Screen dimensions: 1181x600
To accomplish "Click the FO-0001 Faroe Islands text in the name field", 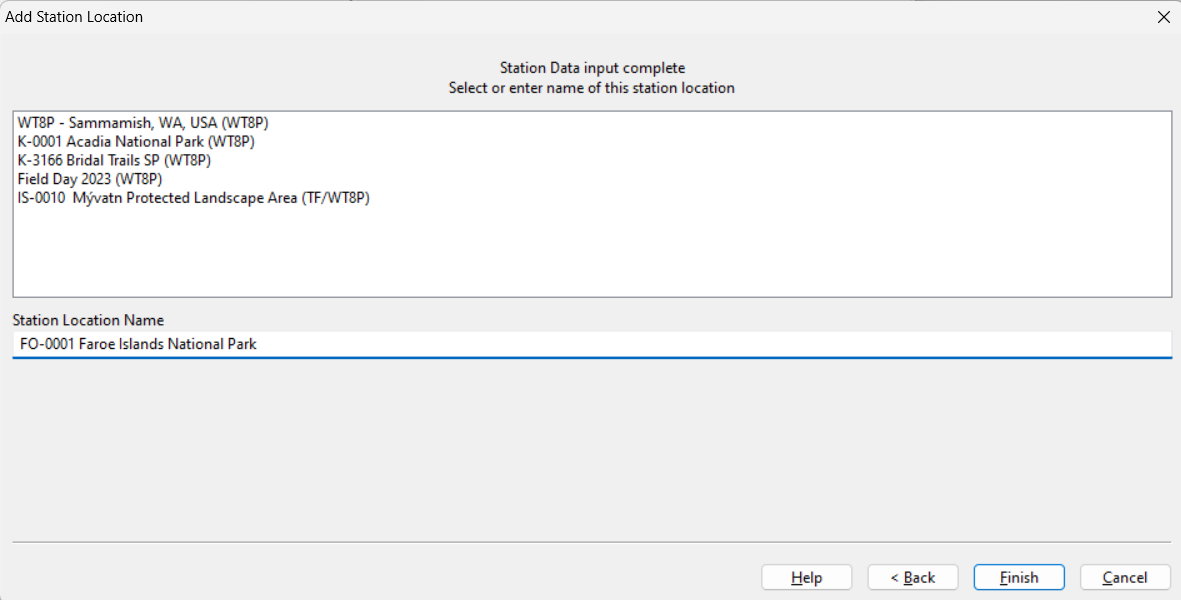I will pos(138,345).
